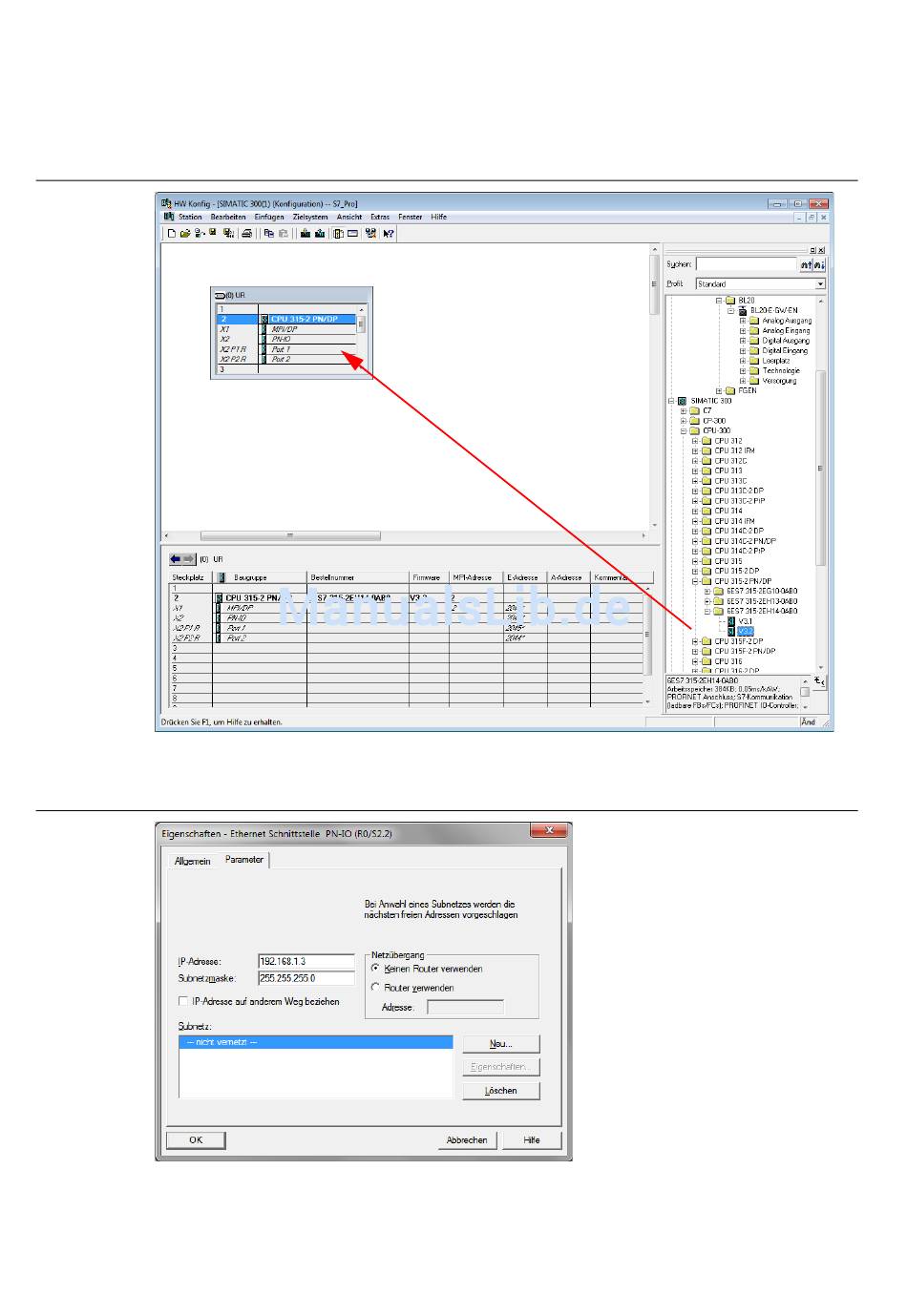Click the Neu... button
907x1316 pixels.
point(501,1044)
